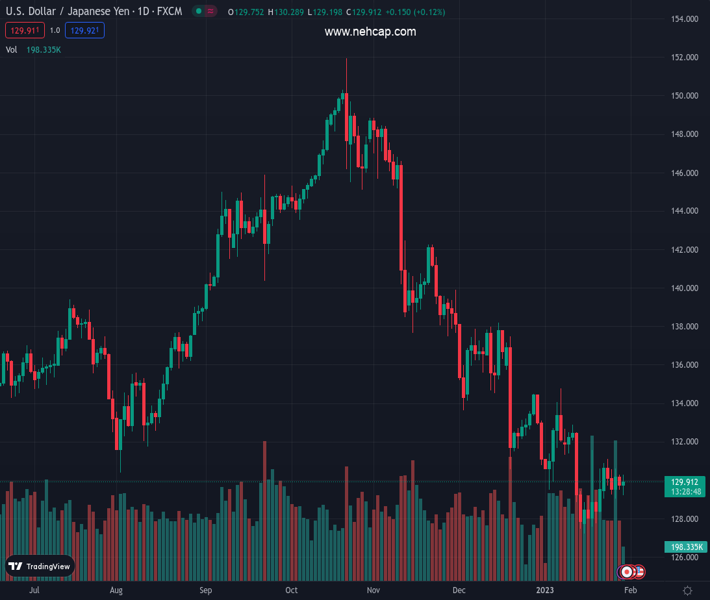710x600 pixels.
Task: Click the current price label 129.912 on axis
Action: pyautogui.click(x=685, y=482)
